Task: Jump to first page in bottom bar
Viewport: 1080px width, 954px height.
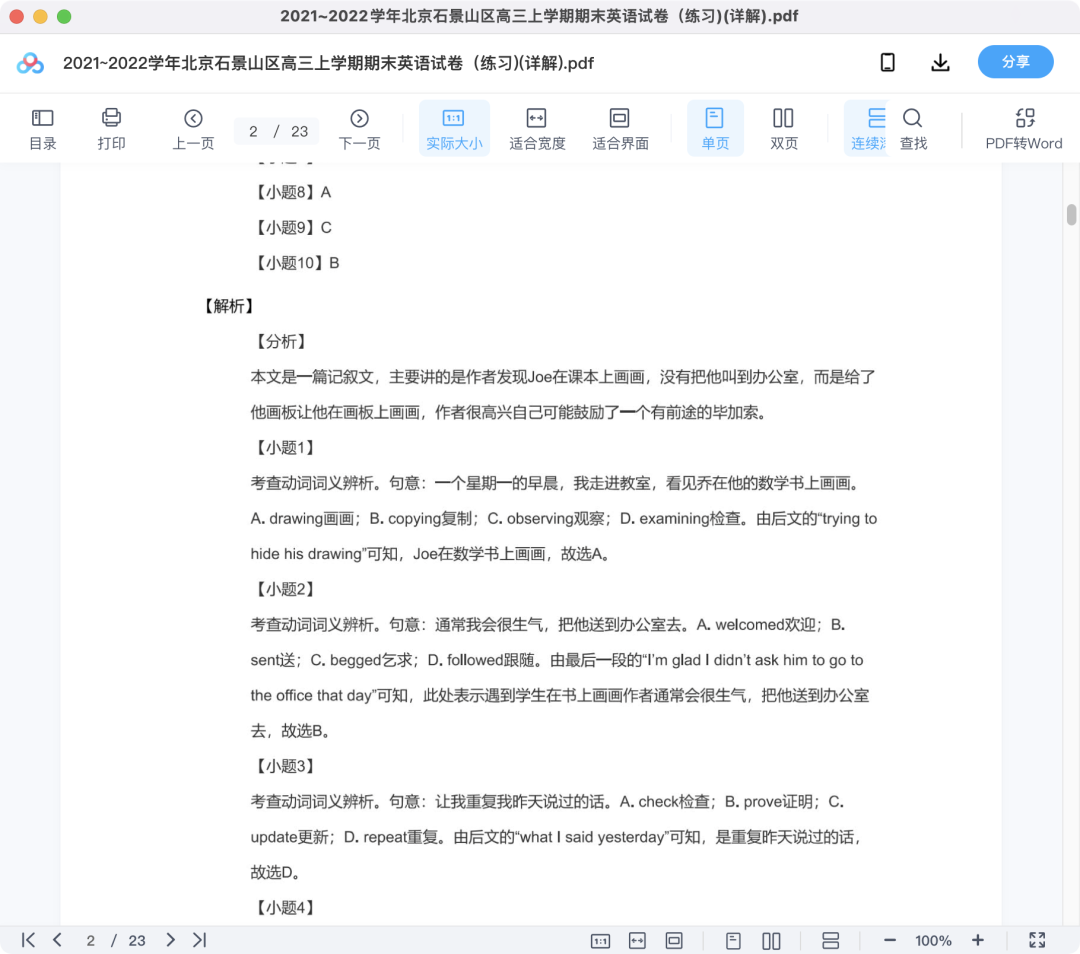Action: pos(28,940)
